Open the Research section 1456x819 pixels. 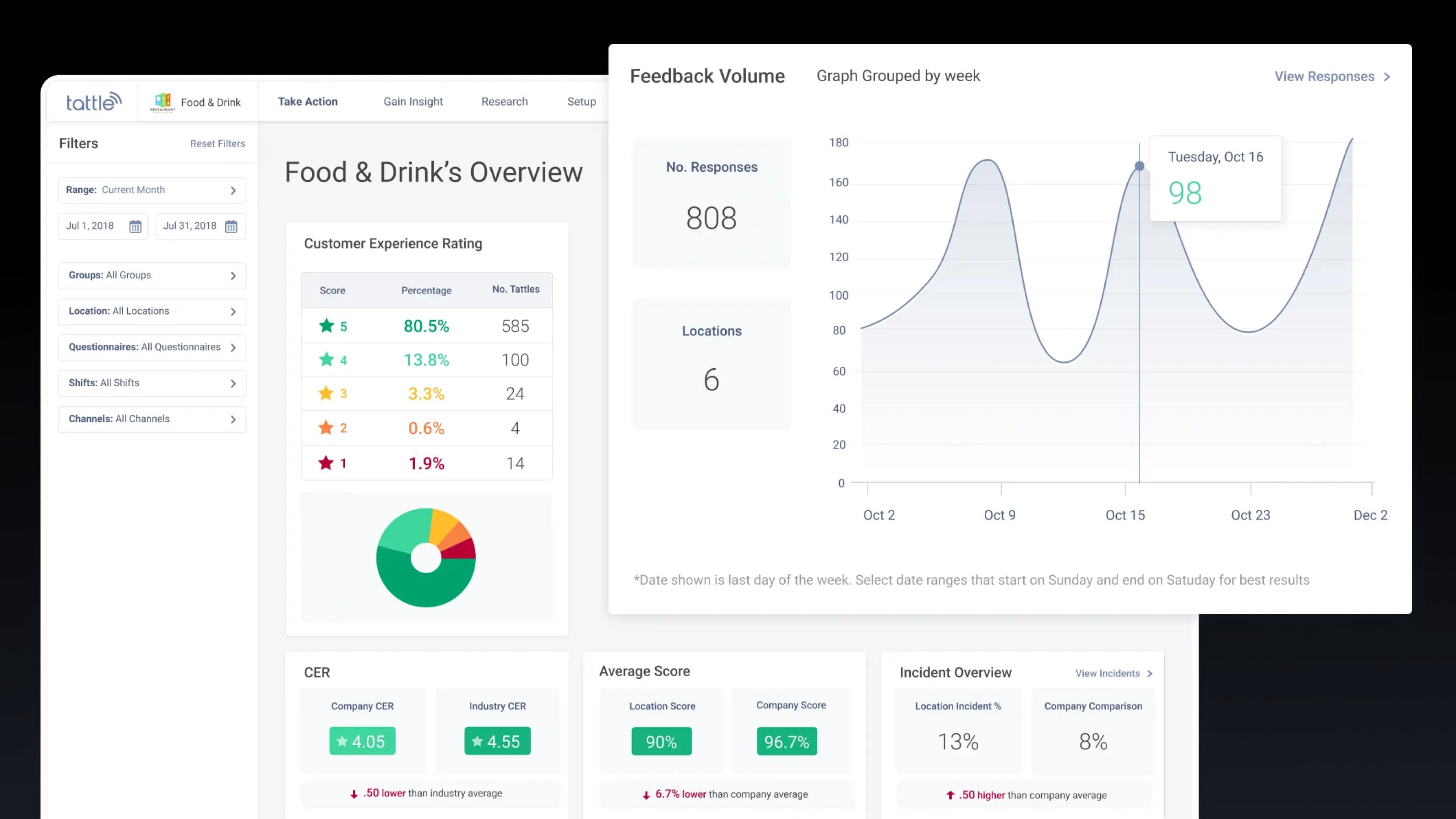[504, 101]
